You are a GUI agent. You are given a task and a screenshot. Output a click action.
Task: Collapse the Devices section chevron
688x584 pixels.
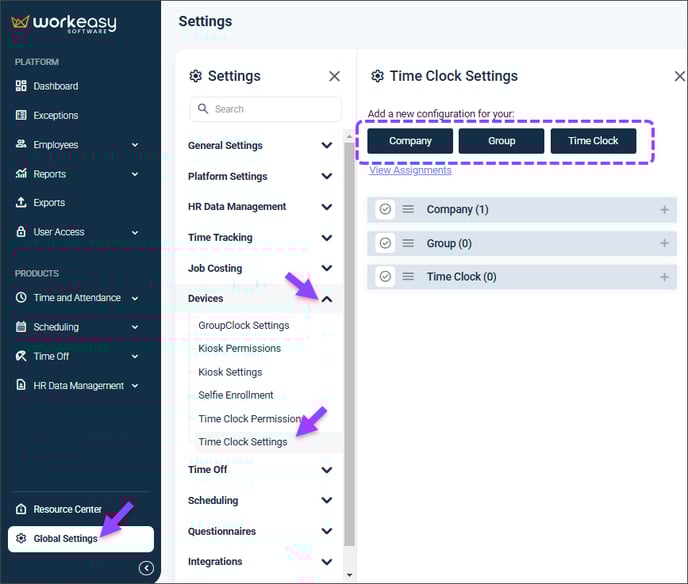tap(327, 299)
